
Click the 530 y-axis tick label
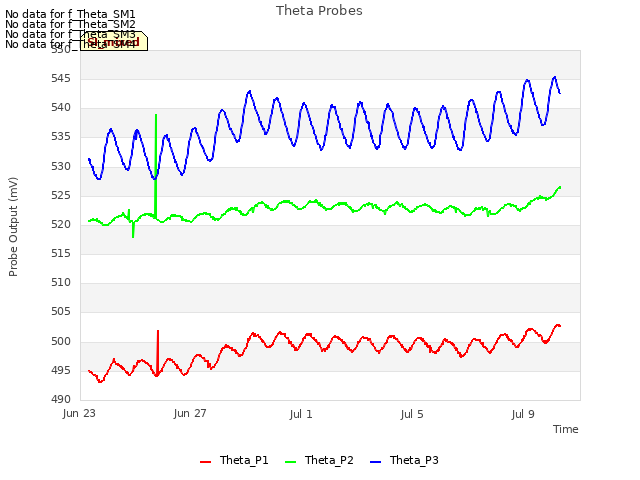pyautogui.click(x=61, y=167)
